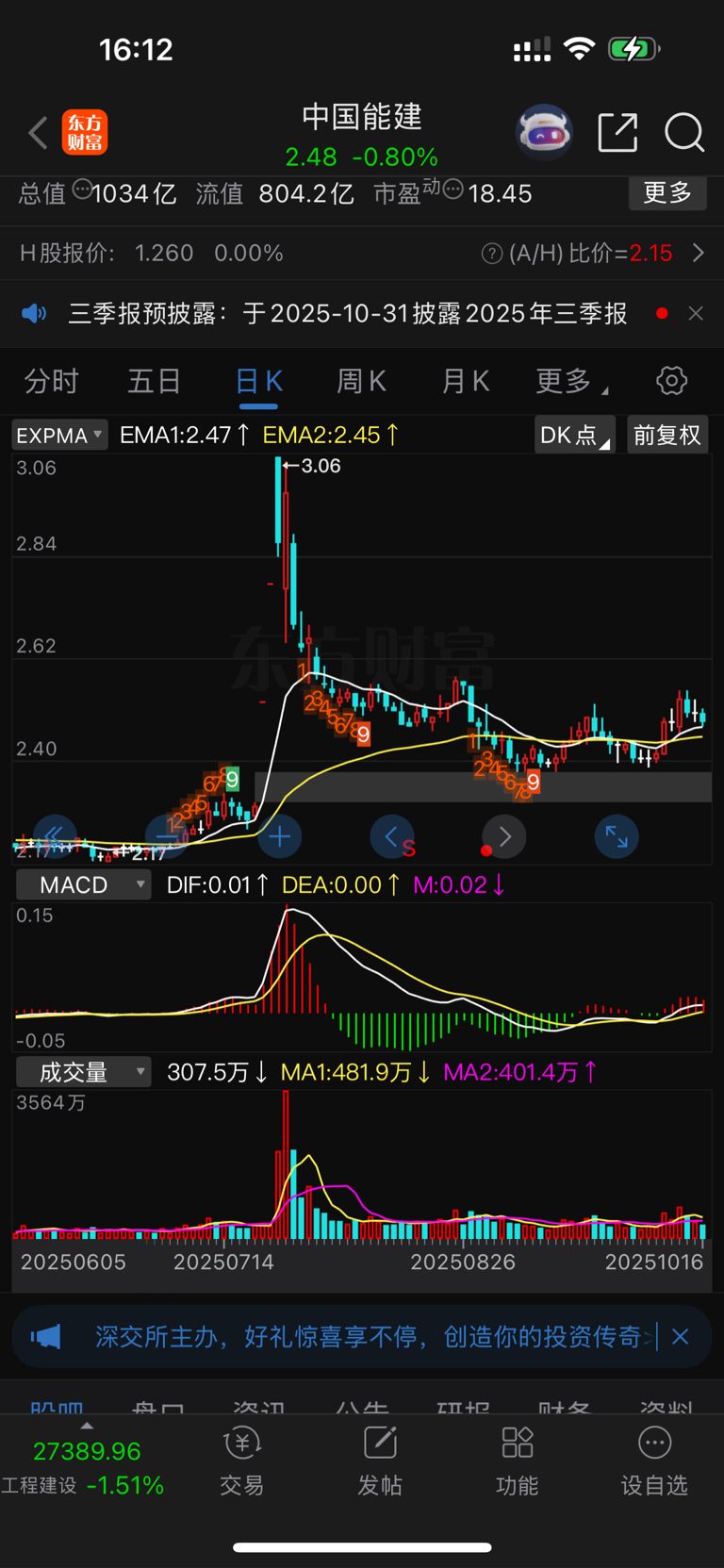The image size is (724, 1568).
Task: Tap the EMA2:2.45 value
Action: [331, 435]
